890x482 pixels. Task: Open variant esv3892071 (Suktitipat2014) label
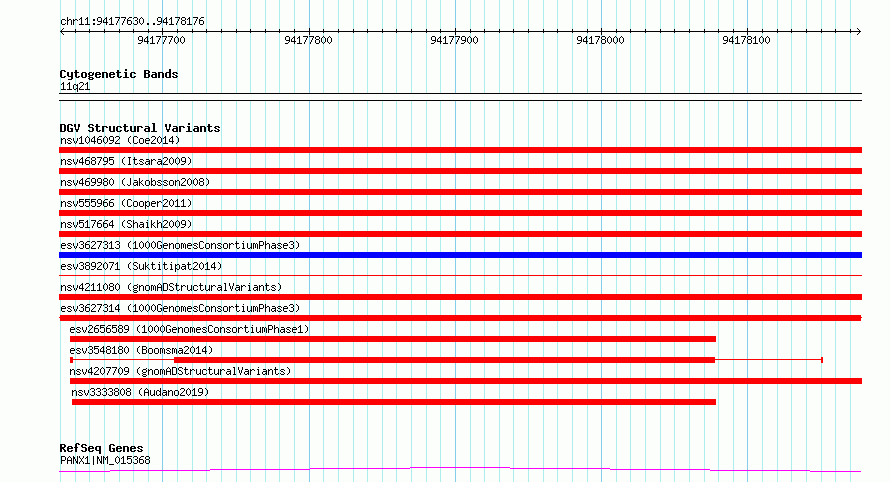141,266
